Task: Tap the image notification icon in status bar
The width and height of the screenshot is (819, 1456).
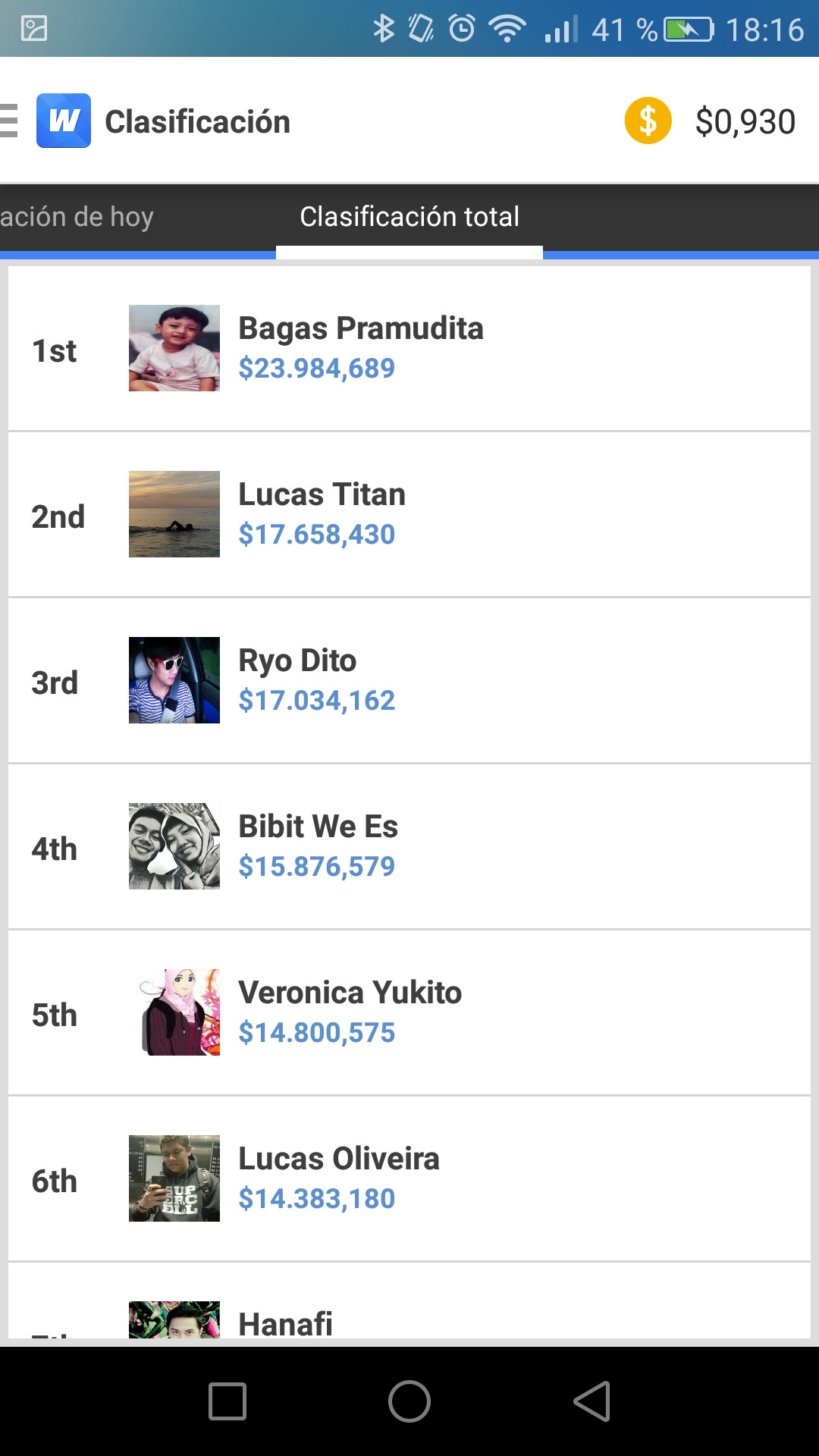Action: (34, 29)
